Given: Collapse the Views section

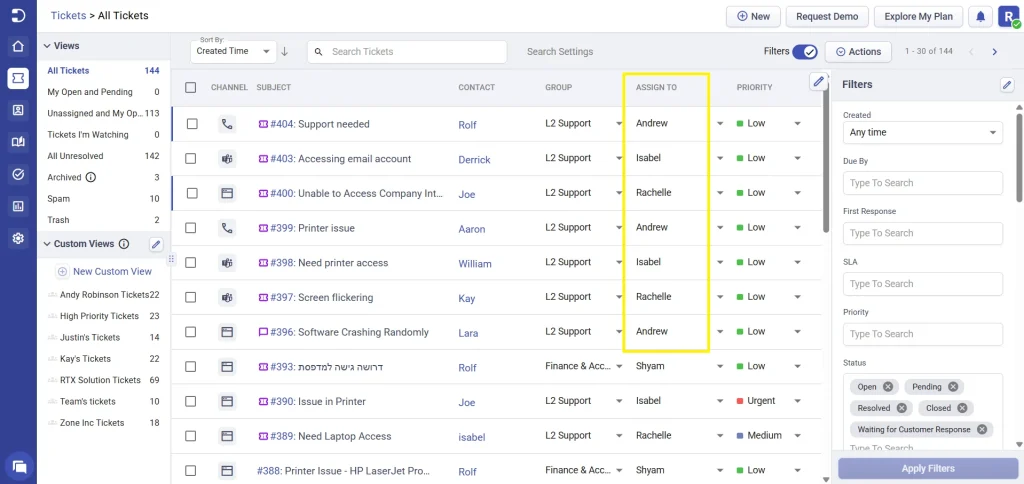Looking at the screenshot, I should click(46, 46).
